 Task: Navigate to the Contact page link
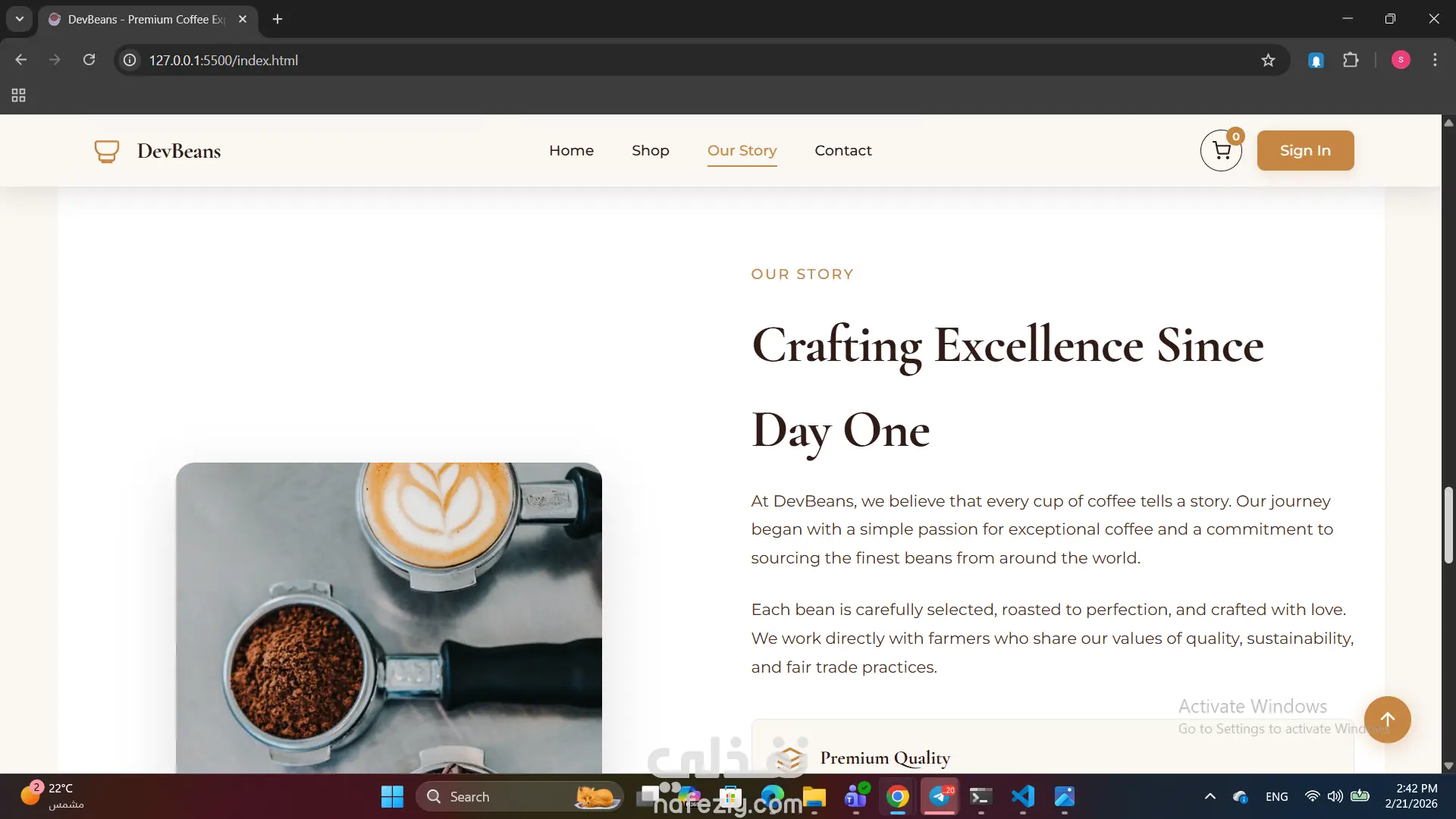[843, 151]
